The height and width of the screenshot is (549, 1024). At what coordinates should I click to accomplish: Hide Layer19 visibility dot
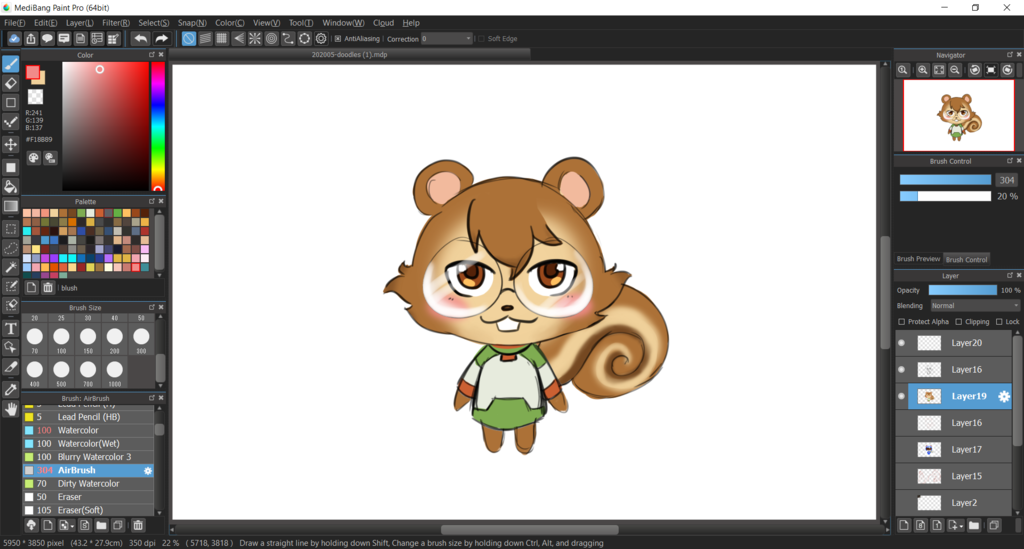902,396
